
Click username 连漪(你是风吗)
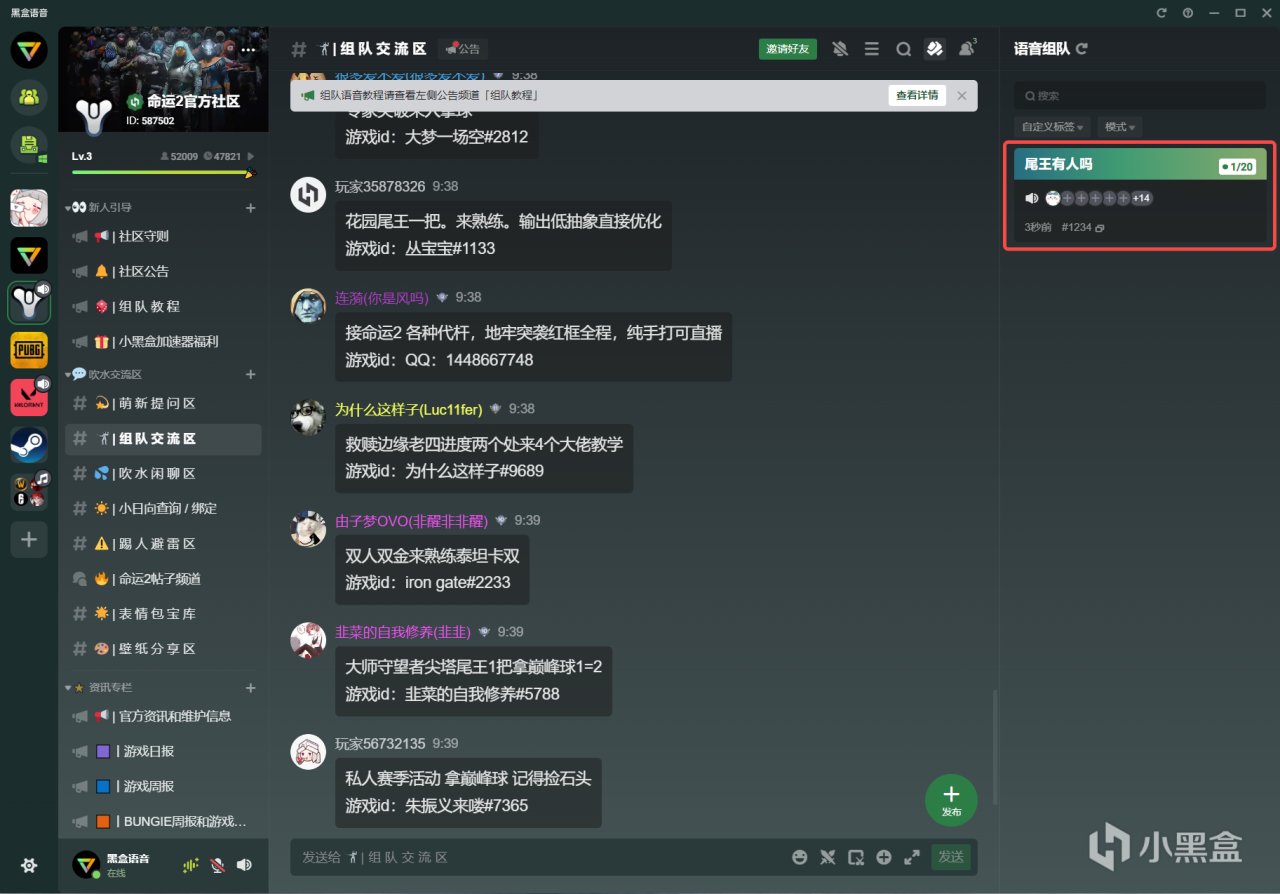(x=381, y=297)
